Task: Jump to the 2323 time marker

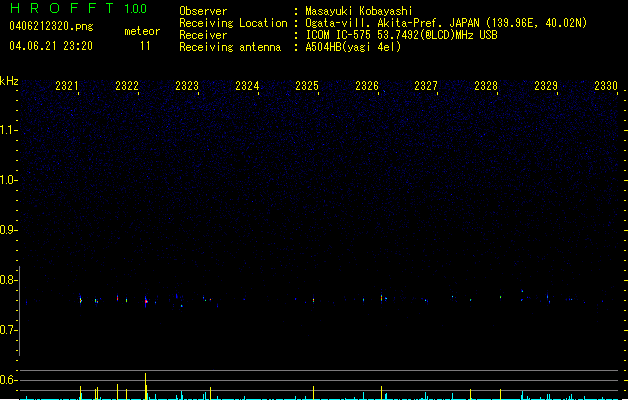Action: point(187,87)
